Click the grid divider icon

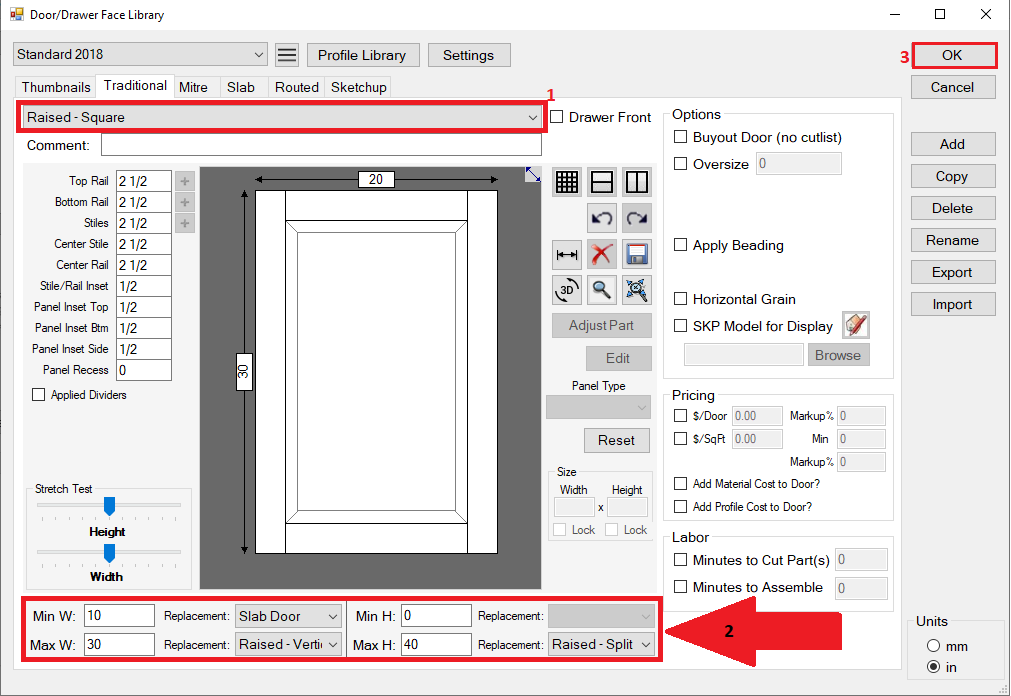567,182
